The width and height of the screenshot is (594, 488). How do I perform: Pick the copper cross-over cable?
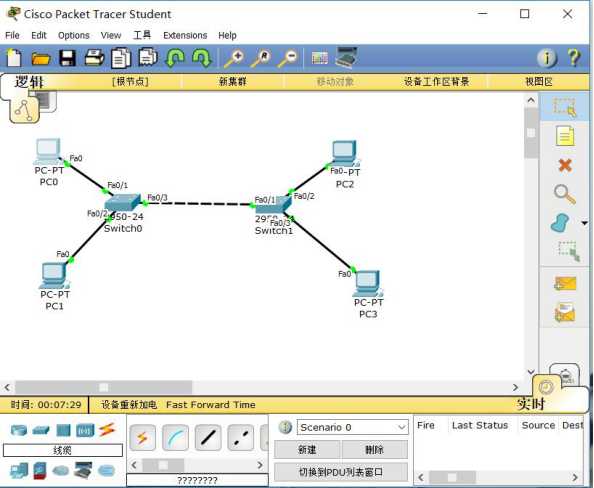coord(241,438)
